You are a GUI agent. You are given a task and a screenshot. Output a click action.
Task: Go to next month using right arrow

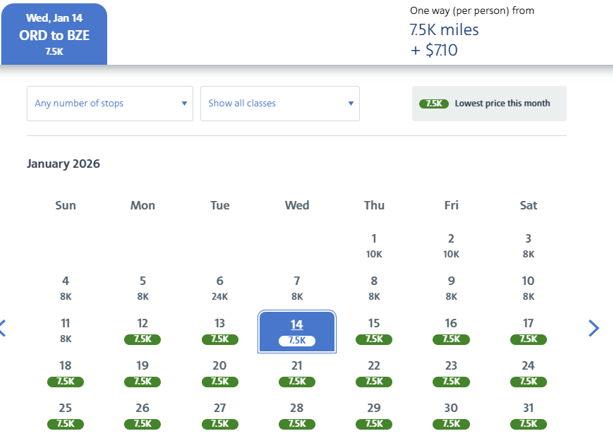pyautogui.click(x=594, y=328)
